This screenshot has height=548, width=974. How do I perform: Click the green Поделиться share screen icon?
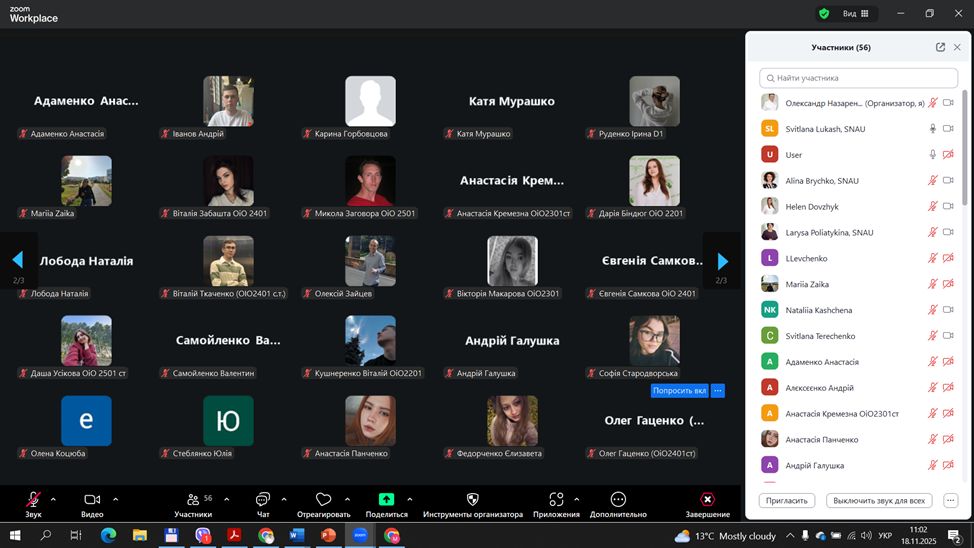[x=386, y=499]
